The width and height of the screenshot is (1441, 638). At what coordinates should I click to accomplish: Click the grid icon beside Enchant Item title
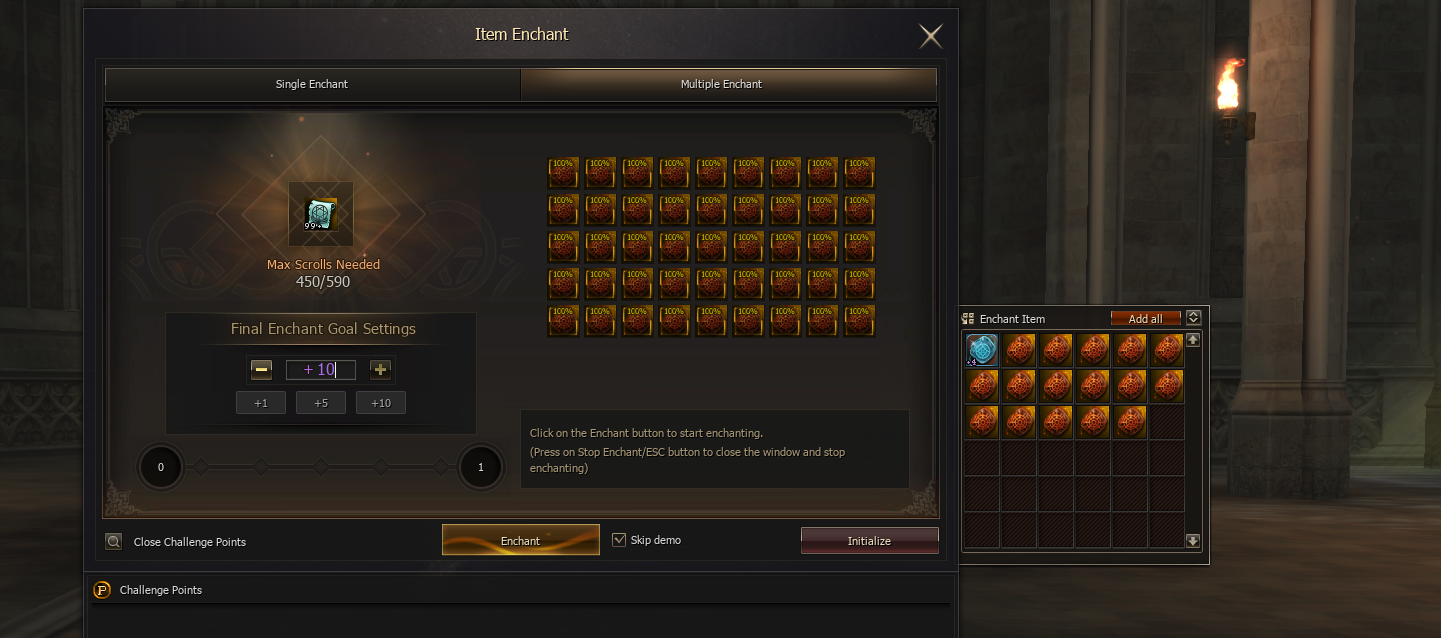(968, 318)
